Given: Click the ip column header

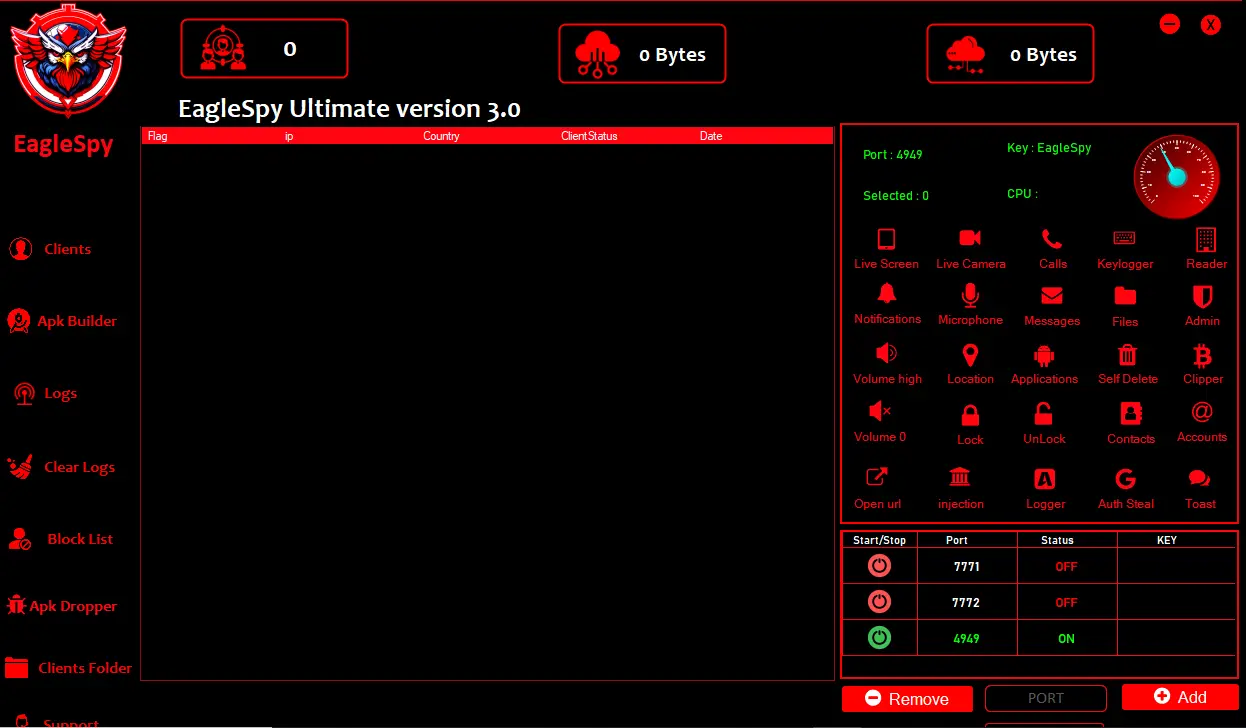Looking at the screenshot, I should coord(289,136).
